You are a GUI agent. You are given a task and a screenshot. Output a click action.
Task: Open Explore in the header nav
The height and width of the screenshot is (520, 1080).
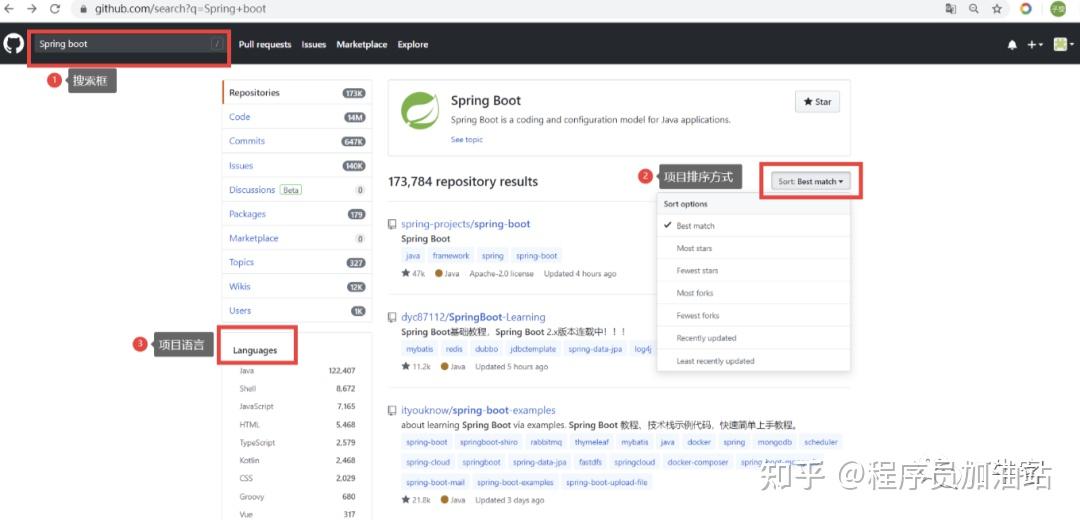[x=413, y=44]
